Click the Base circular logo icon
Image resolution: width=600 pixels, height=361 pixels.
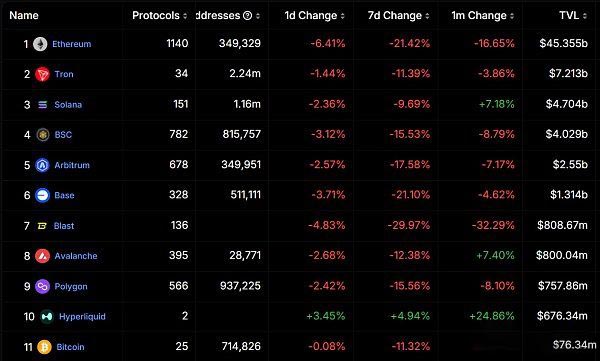(x=42, y=195)
